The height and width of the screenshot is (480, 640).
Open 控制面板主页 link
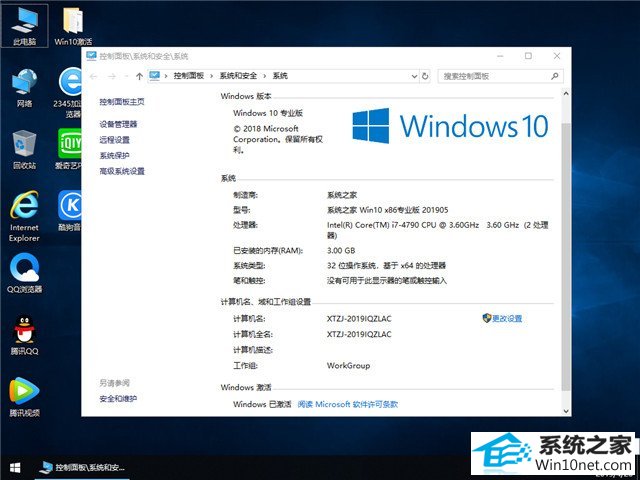click(122, 102)
